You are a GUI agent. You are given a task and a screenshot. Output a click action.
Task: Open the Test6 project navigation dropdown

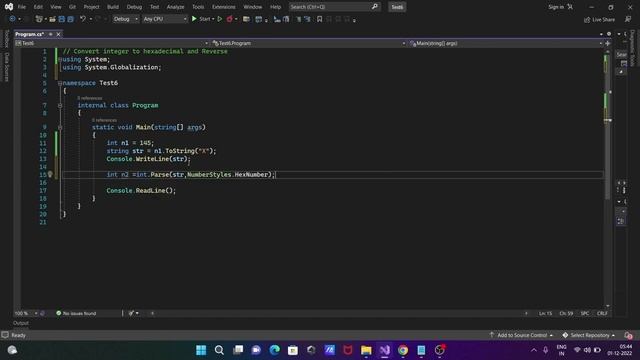click(111, 43)
